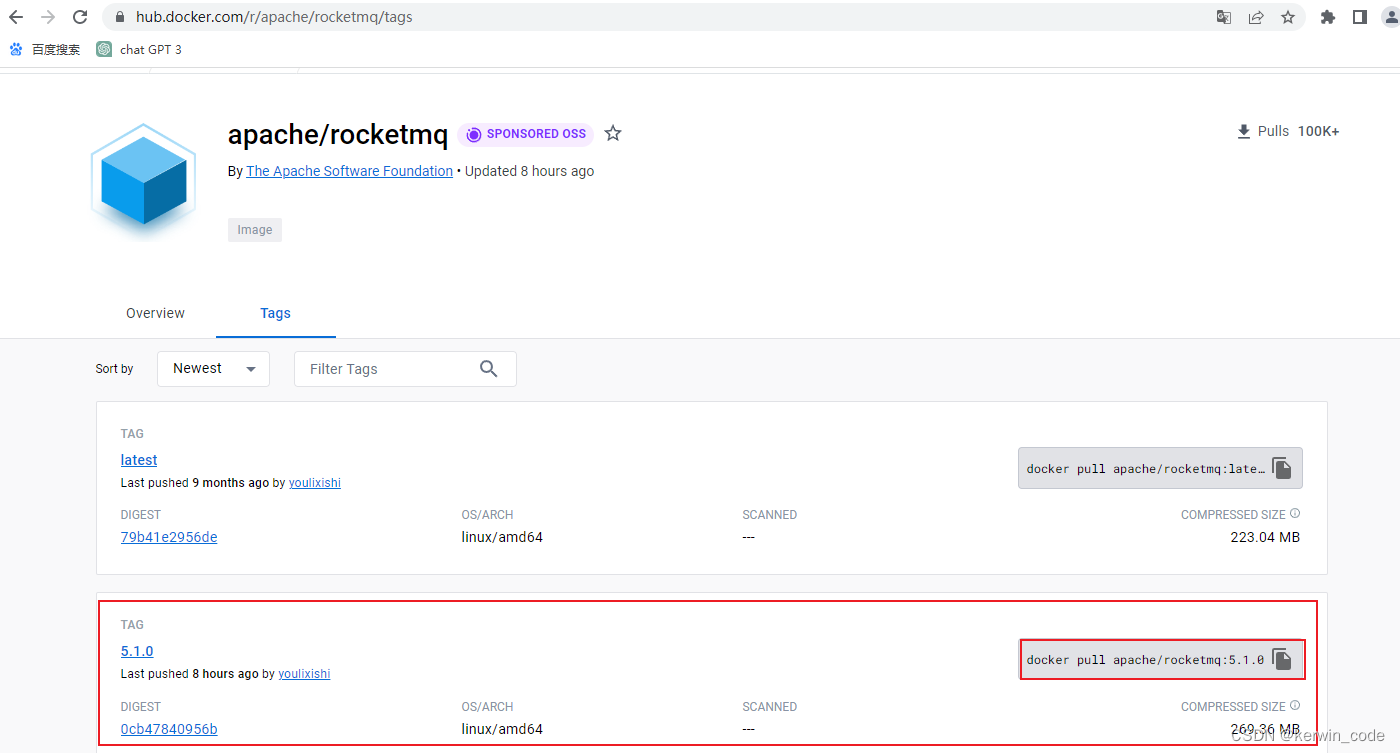This screenshot has width=1400, height=753.
Task: Click linux/amd64 in the latest row
Action: click(502, 537)
